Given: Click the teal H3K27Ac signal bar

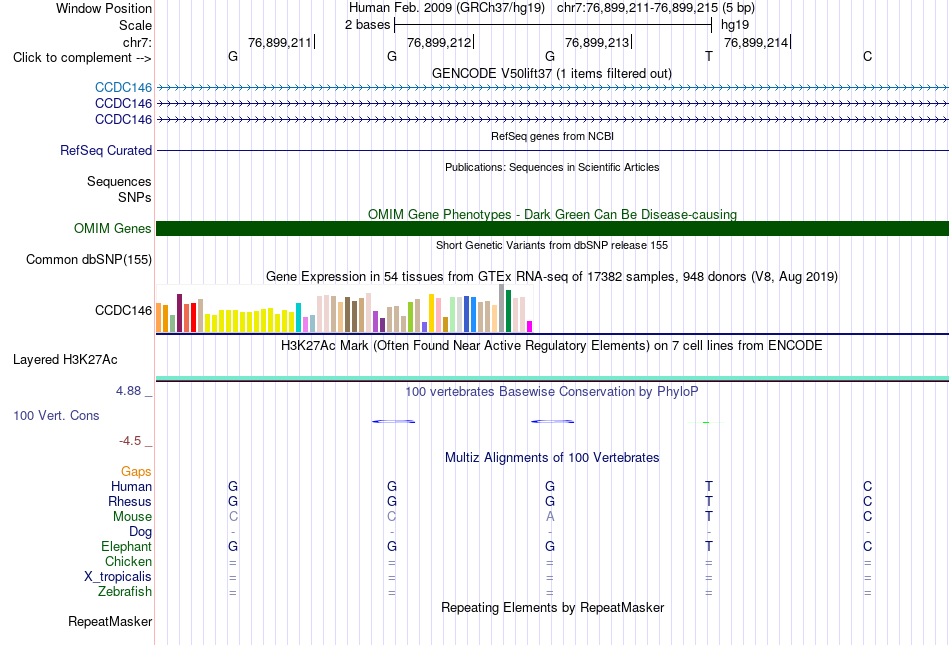Looking at the screenshot, I should point(553,379).
